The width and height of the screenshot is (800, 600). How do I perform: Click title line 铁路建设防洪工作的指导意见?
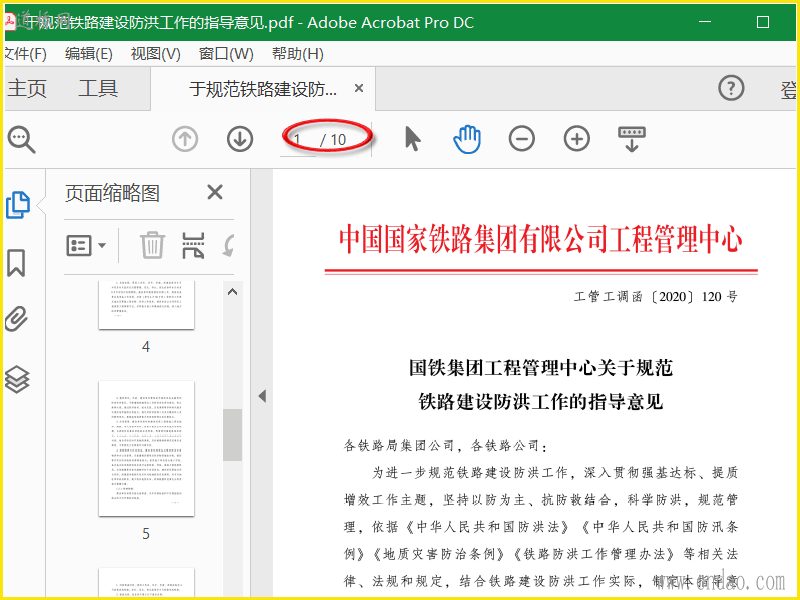click(541, 401)
